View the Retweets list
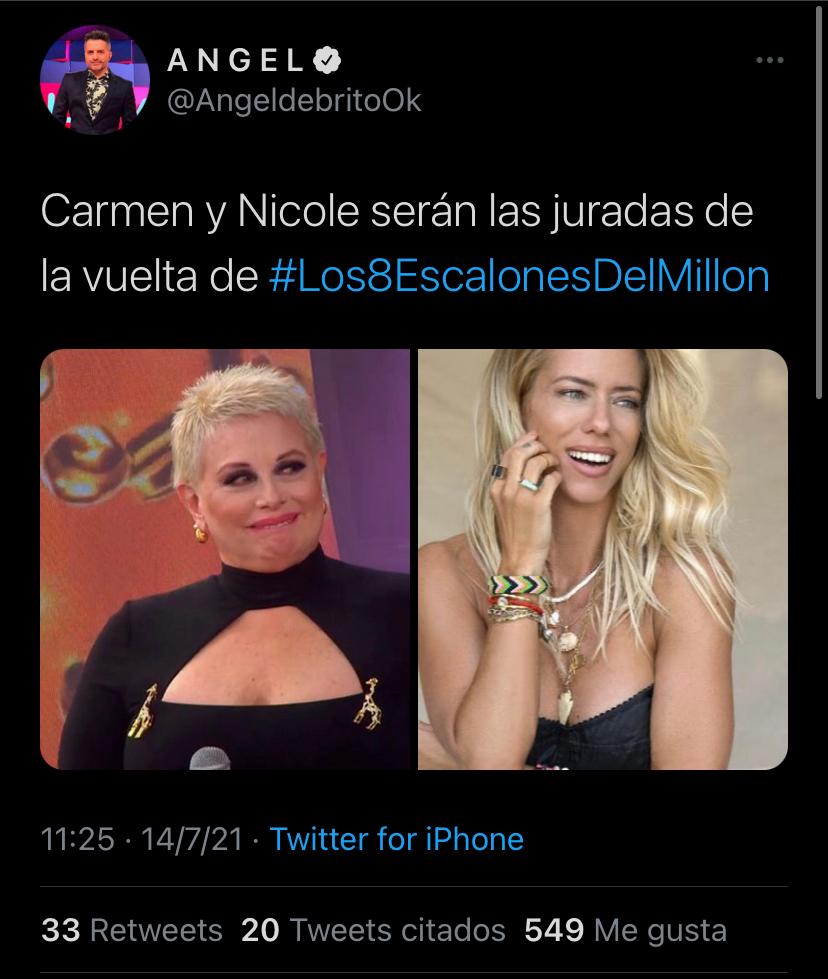828x979 pixels. click(x=132, y=930)
